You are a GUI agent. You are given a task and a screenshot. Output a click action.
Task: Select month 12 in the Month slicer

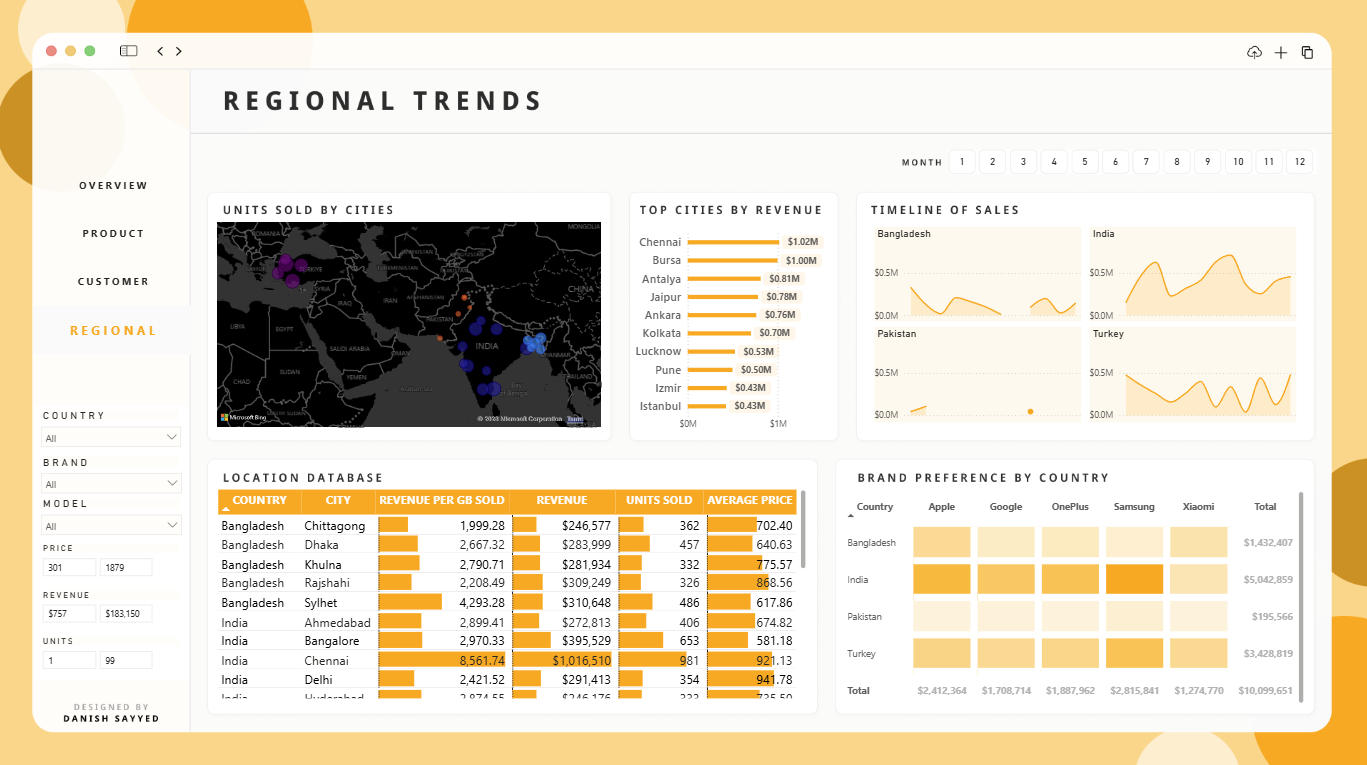pos(1300,162)
